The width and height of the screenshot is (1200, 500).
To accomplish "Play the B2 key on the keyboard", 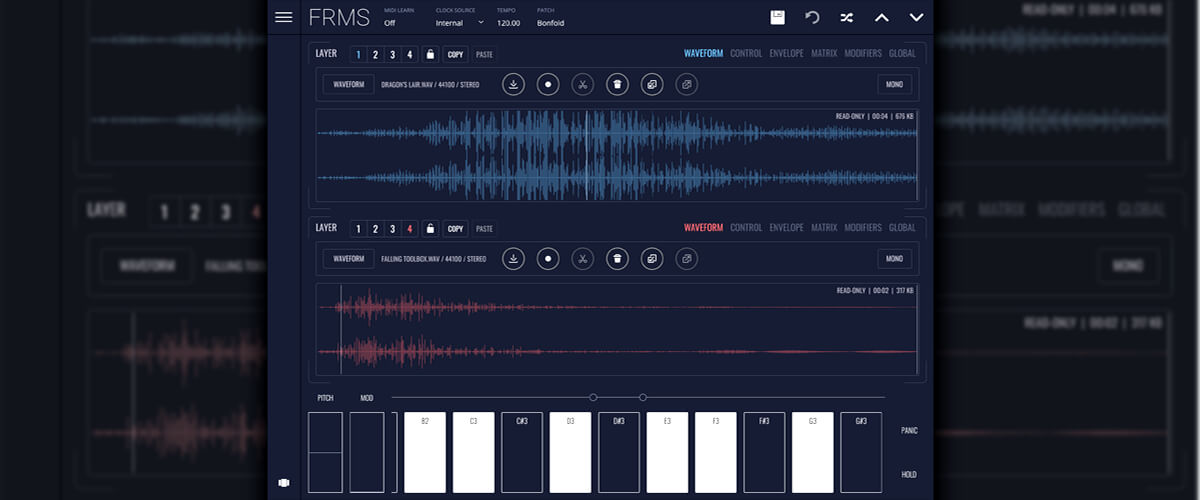I will tap(425, 452).
